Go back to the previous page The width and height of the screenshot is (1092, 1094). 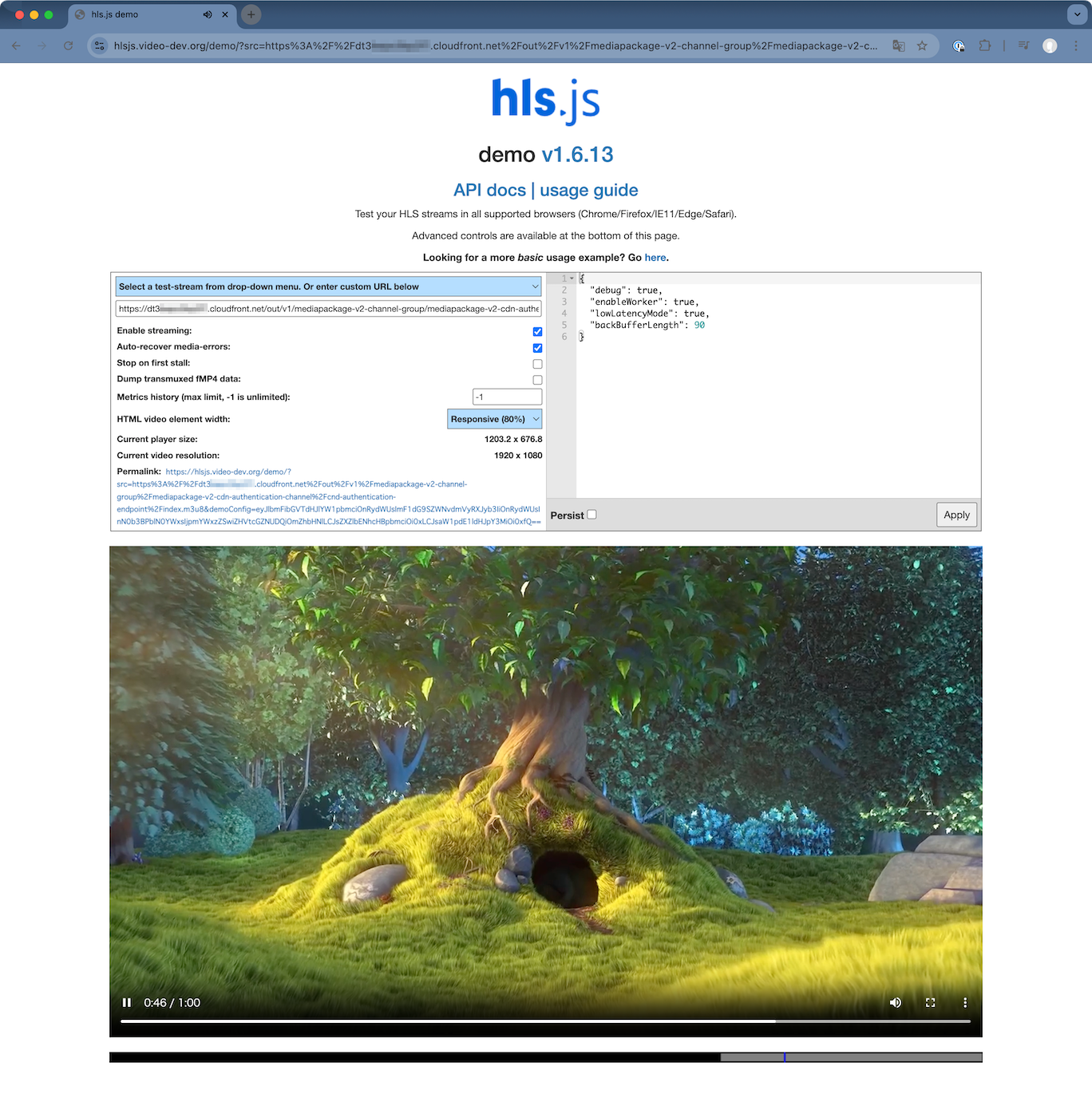click(17, 45)
